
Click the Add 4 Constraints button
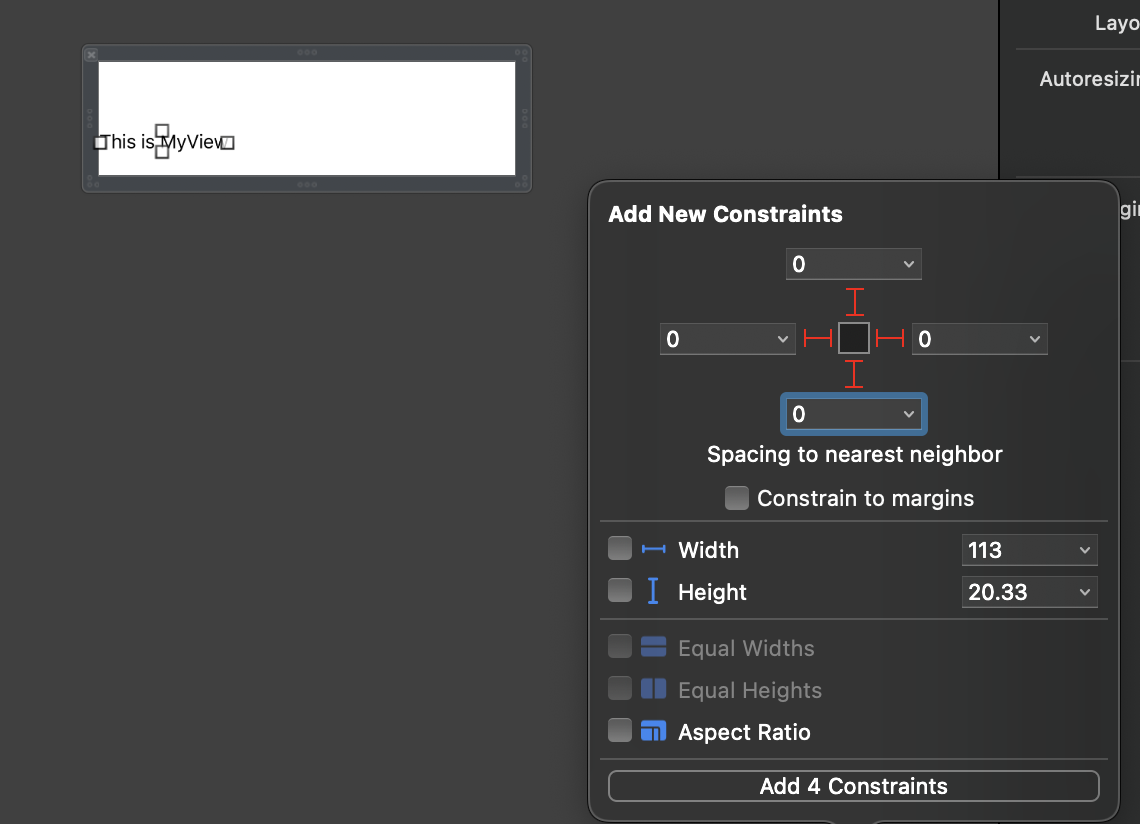click(854, 786)
